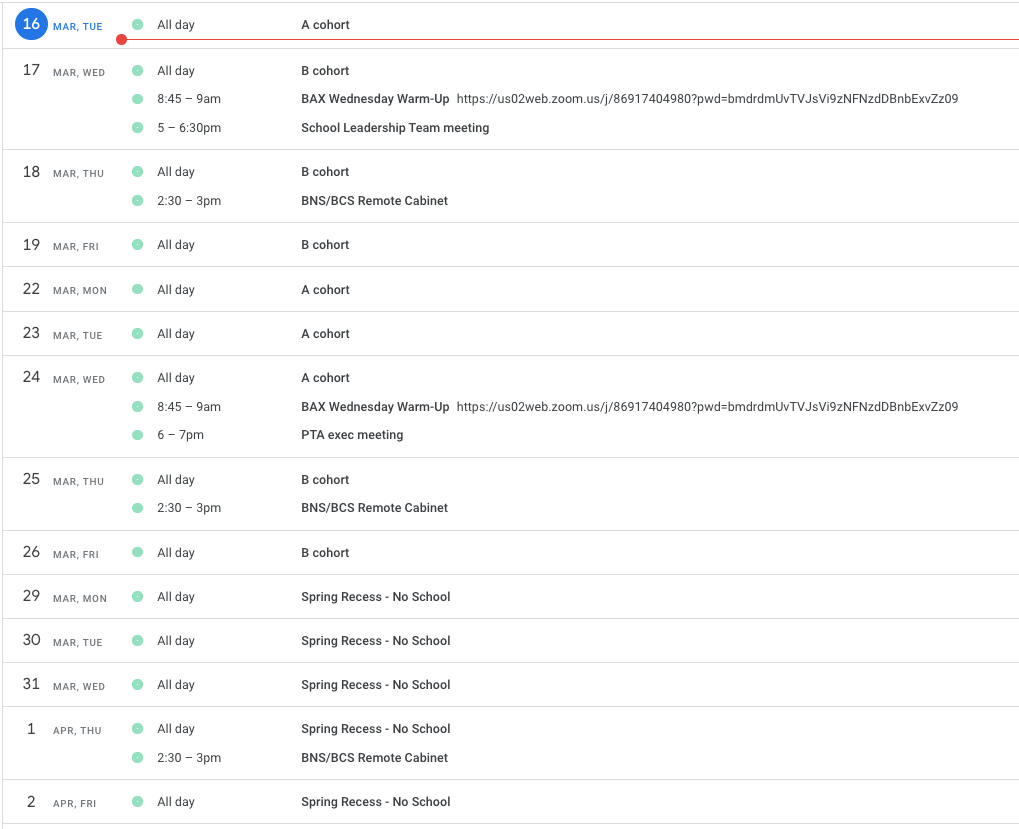Click the green dot beside School Leadership Team meeting
Image resolution: width=1019 pixels, height=829 pixels.
[x=137, y=127]
